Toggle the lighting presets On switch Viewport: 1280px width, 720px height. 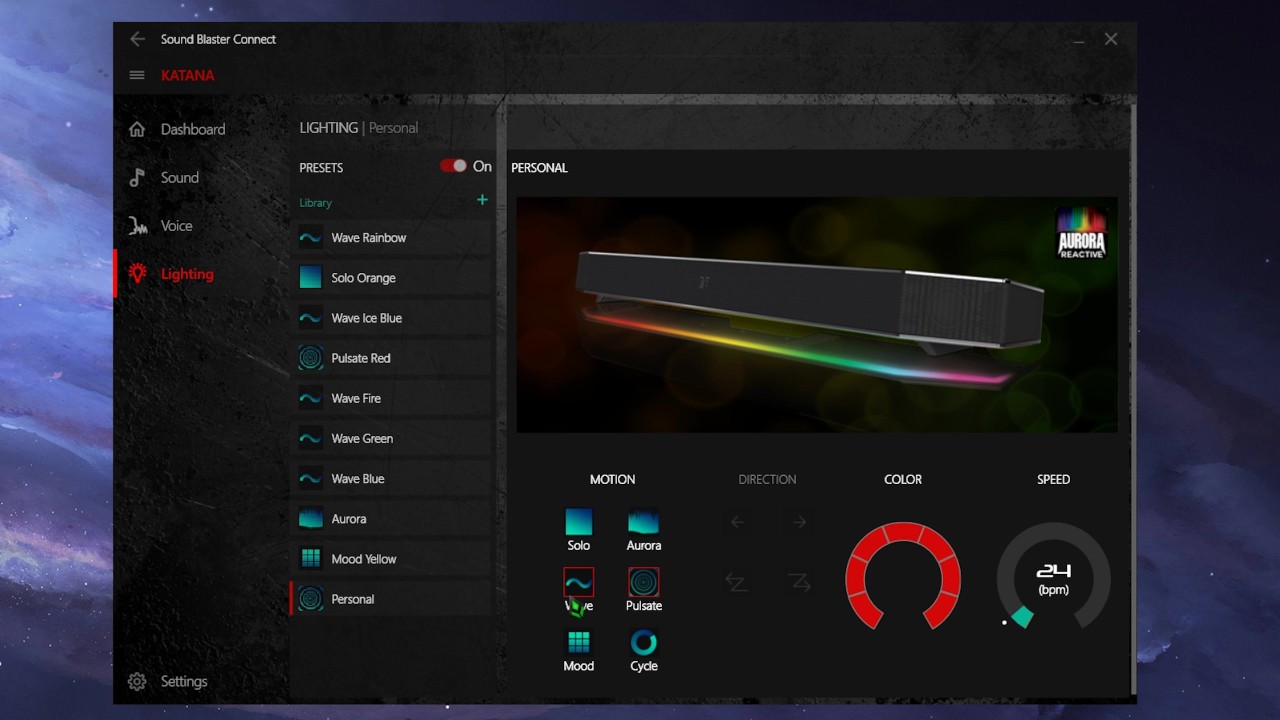(x=453, y=166)
